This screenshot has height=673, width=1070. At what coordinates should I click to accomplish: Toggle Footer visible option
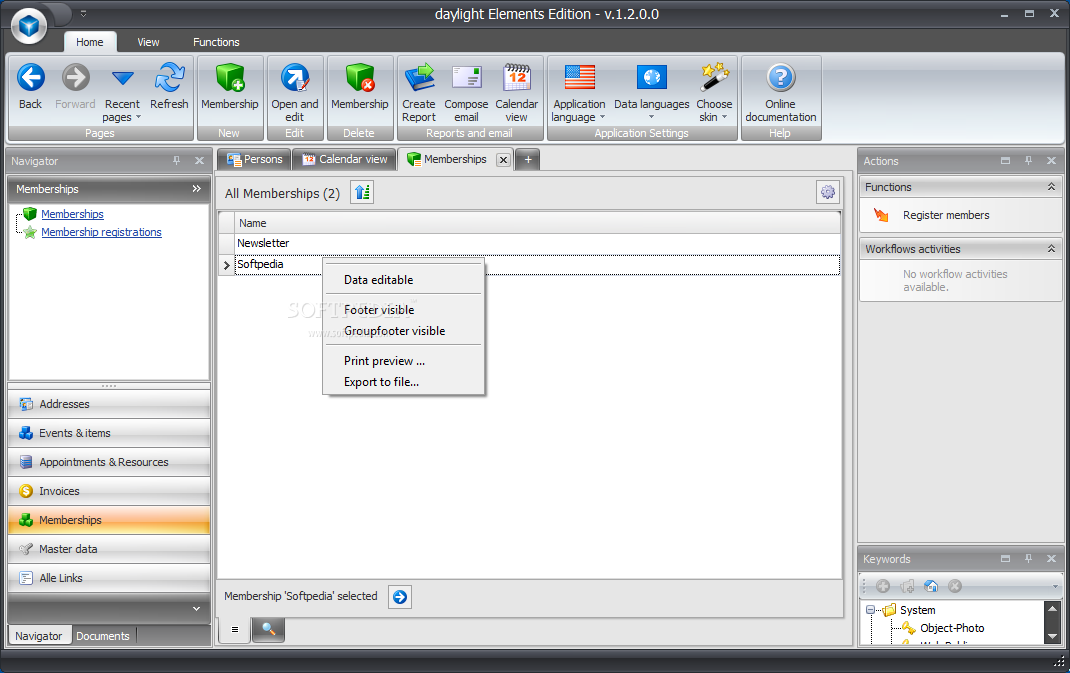403,310
